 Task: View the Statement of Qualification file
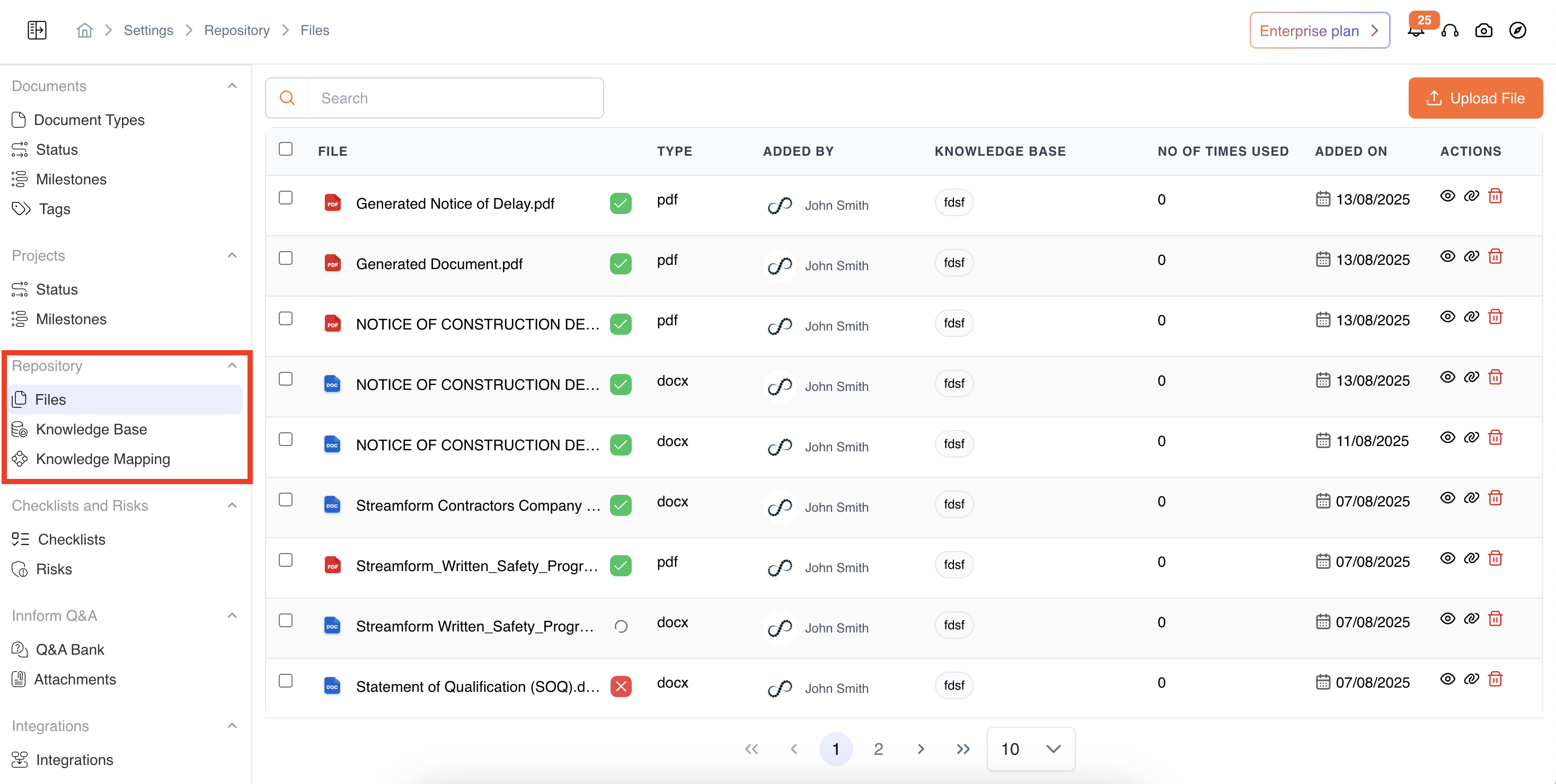(1447, 679)
